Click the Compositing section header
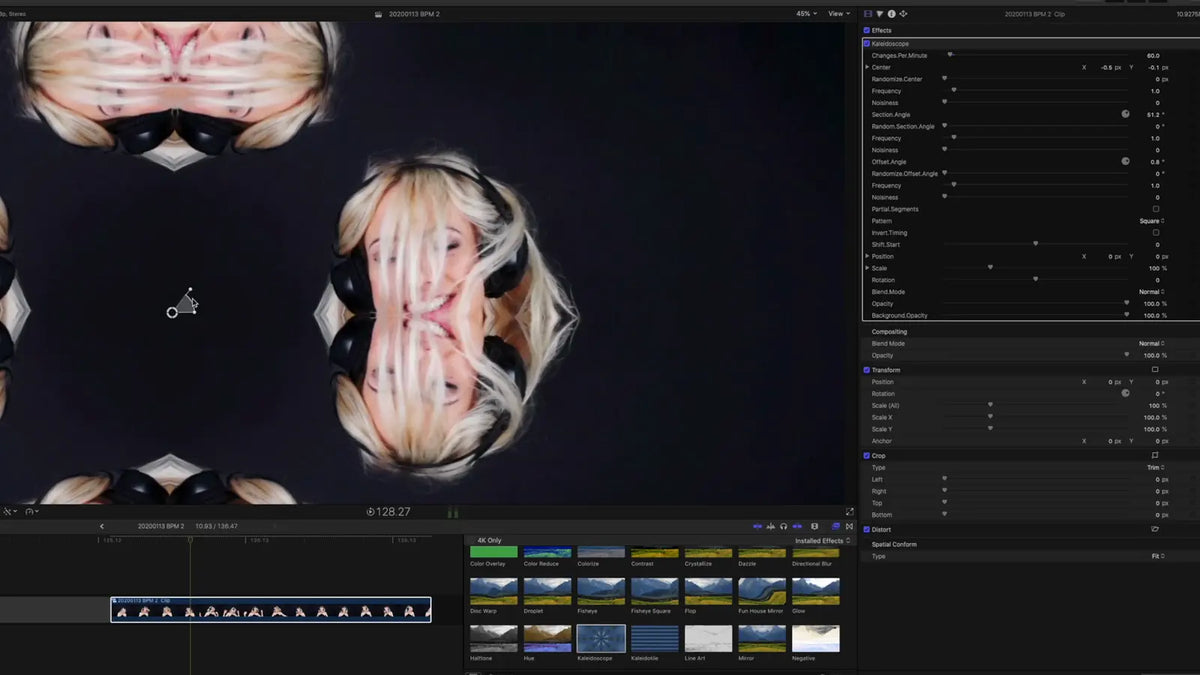 889,331
